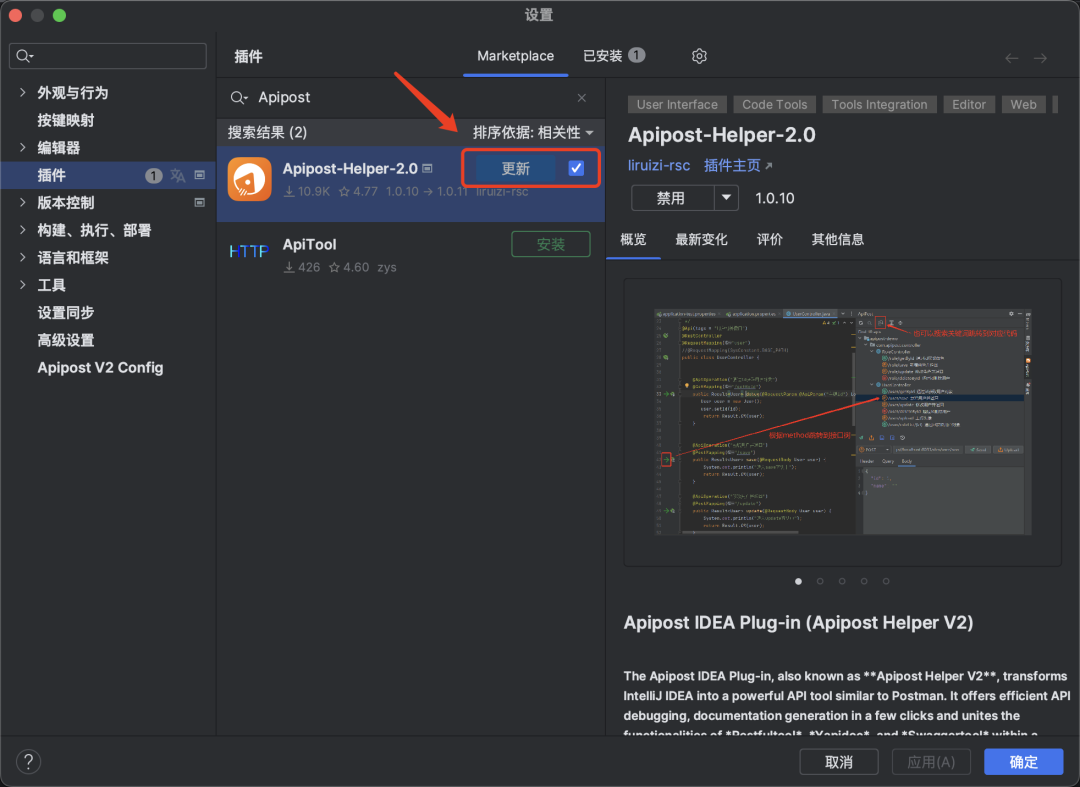Screen dimensions: 1080x787
Task: Click the User Interface tag
Action: [677, 105]
